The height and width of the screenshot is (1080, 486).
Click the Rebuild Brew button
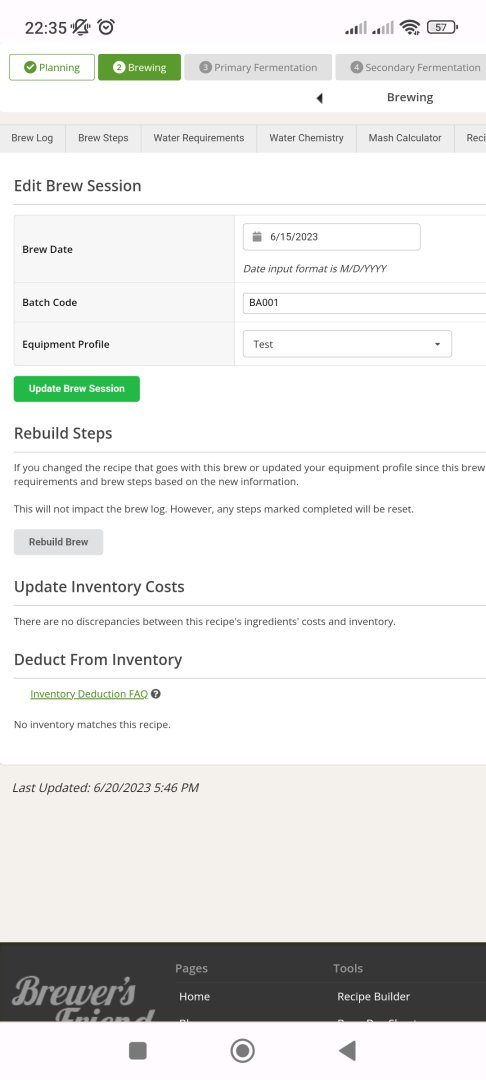point(59,542)
